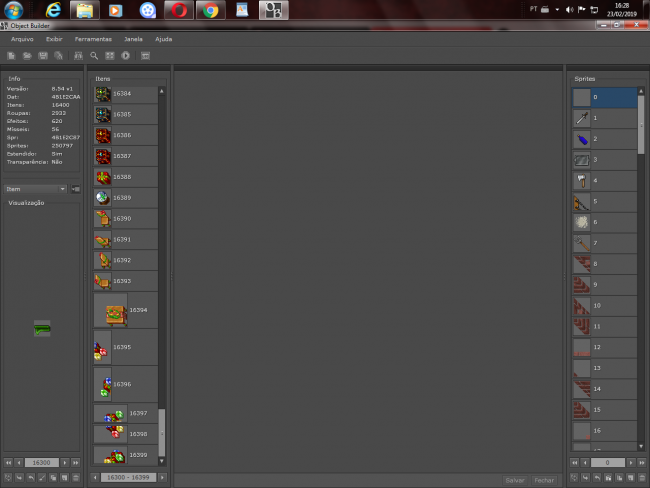Click the New item icon in Items toolbar

64,478
